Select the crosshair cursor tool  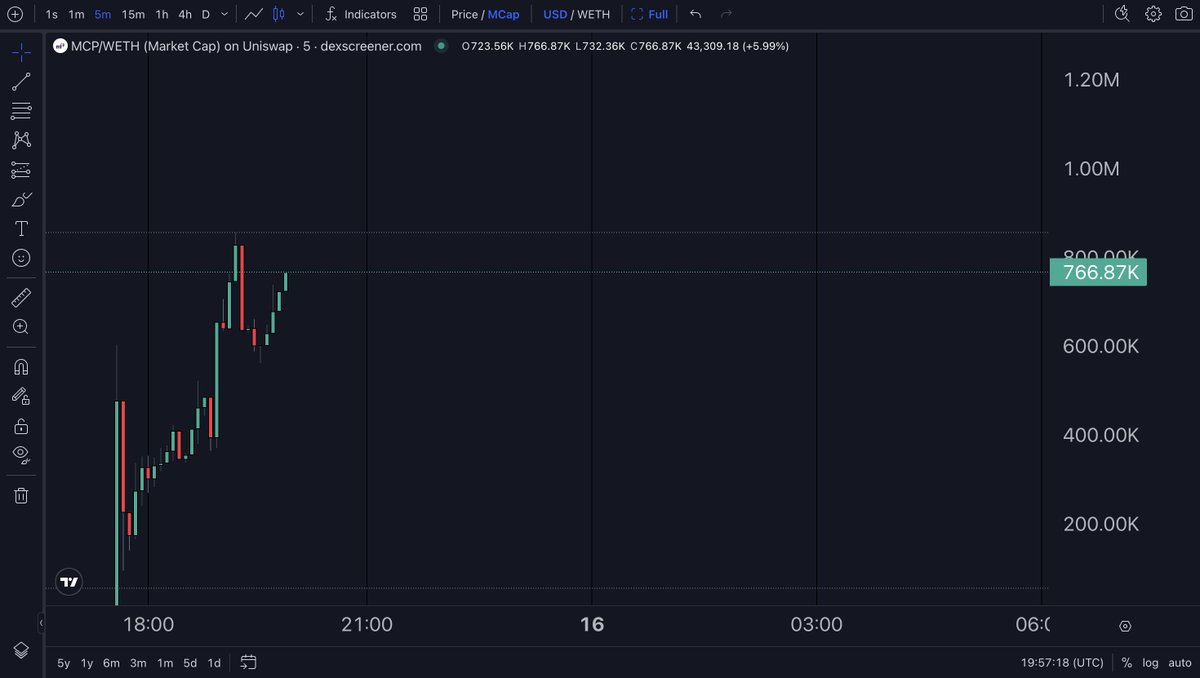click(x=21, y=52)
